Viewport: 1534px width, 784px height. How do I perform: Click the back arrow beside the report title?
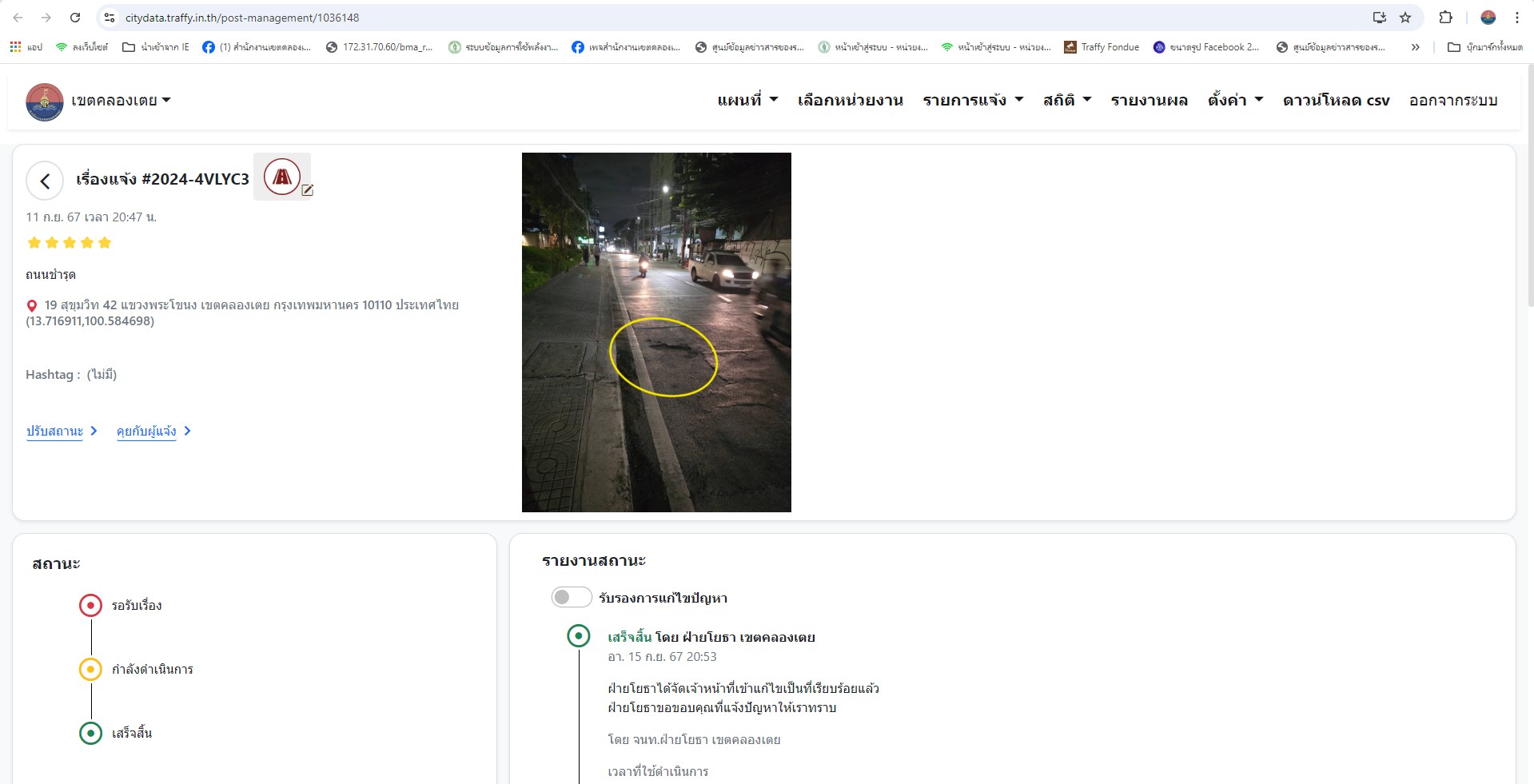click(45, 181)
